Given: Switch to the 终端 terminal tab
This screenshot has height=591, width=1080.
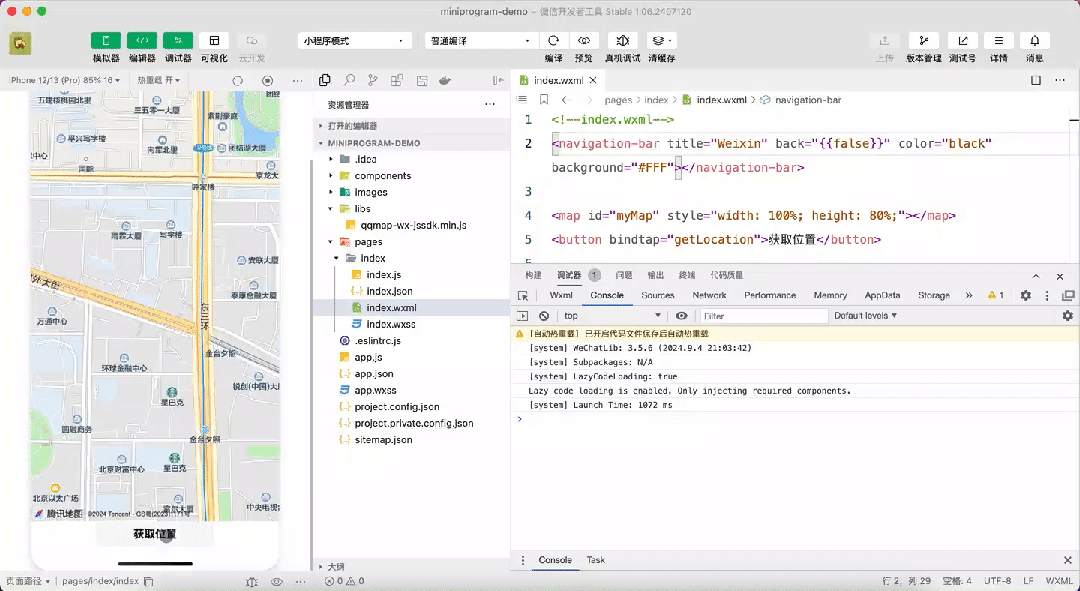Looking at the screenshot, I should 687,275.
